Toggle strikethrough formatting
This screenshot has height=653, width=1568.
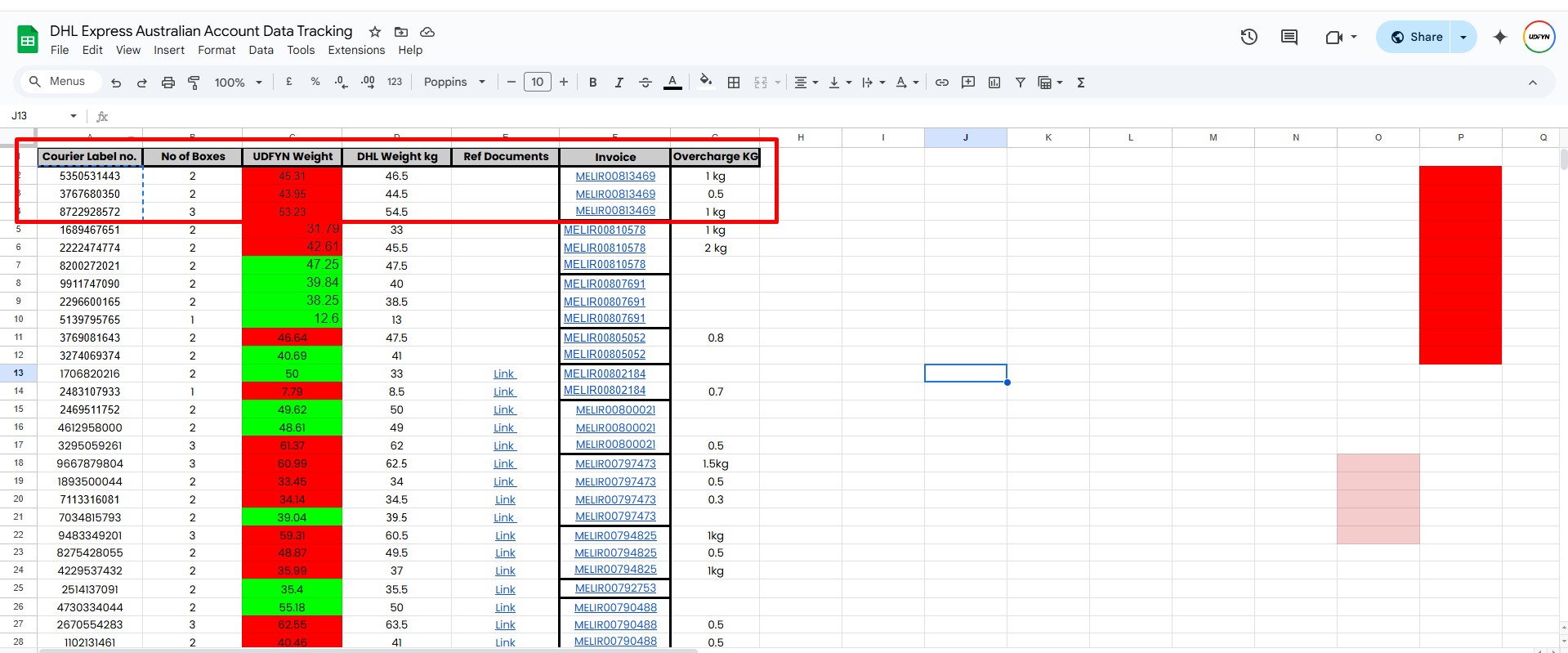[x=645, y=82]
